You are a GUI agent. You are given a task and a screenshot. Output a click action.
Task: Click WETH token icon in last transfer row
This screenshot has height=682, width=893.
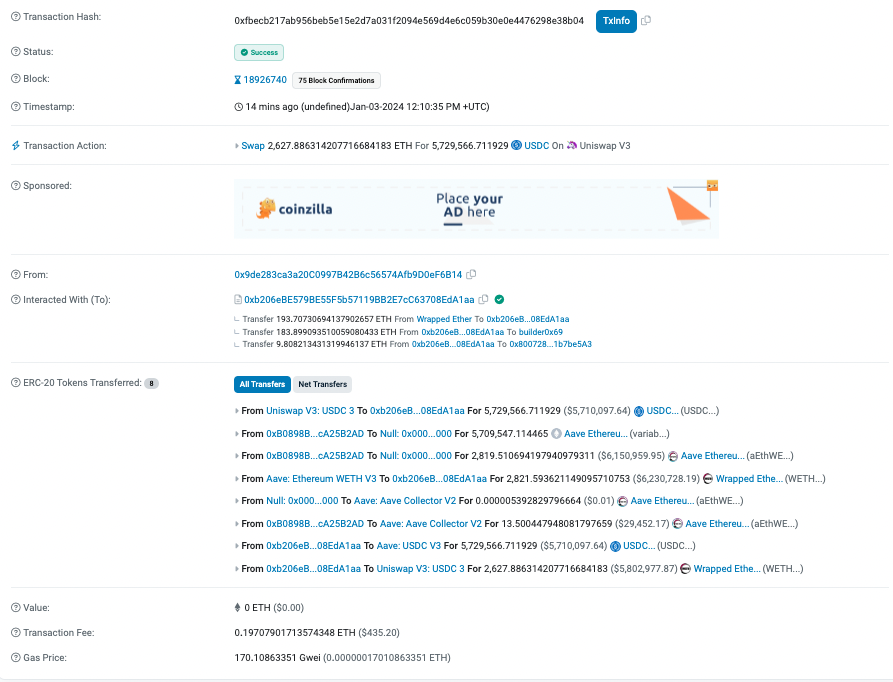(686, 569)
